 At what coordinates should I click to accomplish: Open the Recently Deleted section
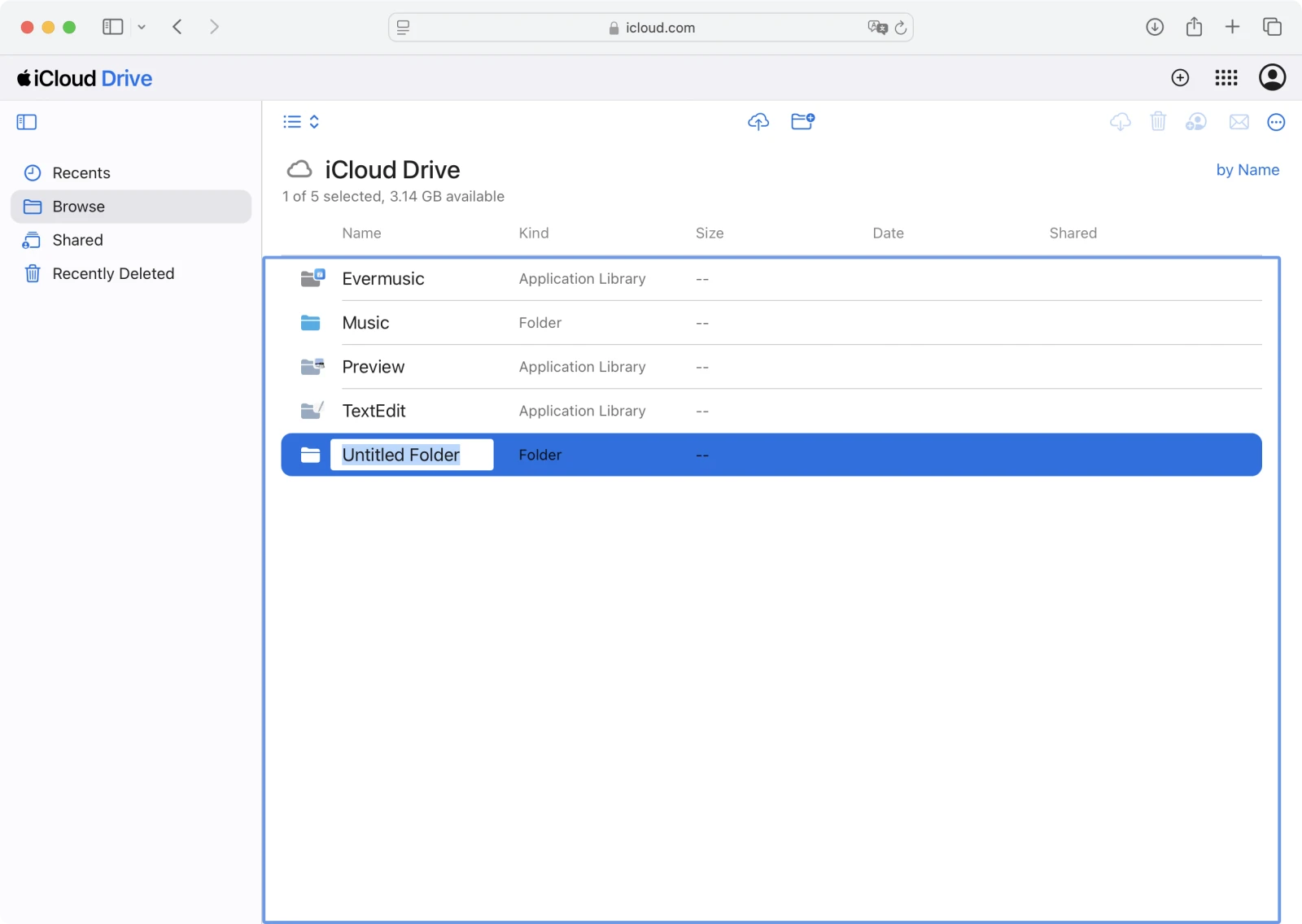(x=113, y=273)
